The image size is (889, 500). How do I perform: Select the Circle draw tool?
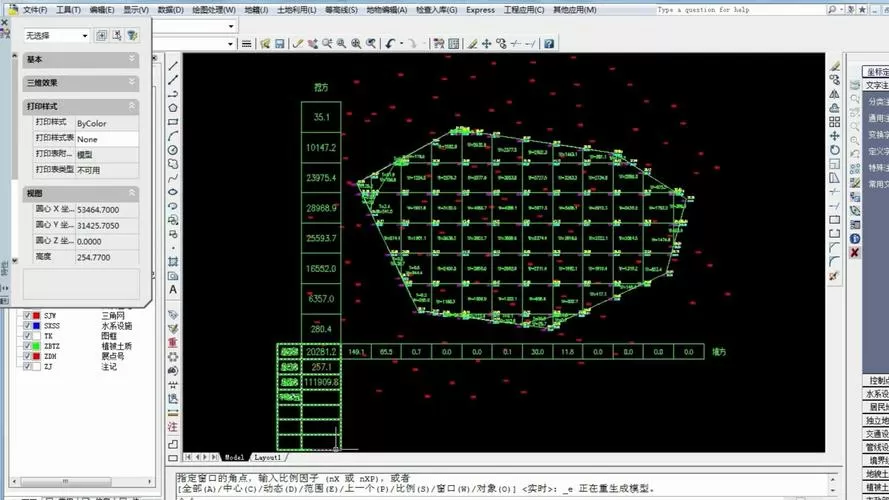point(173,150)
